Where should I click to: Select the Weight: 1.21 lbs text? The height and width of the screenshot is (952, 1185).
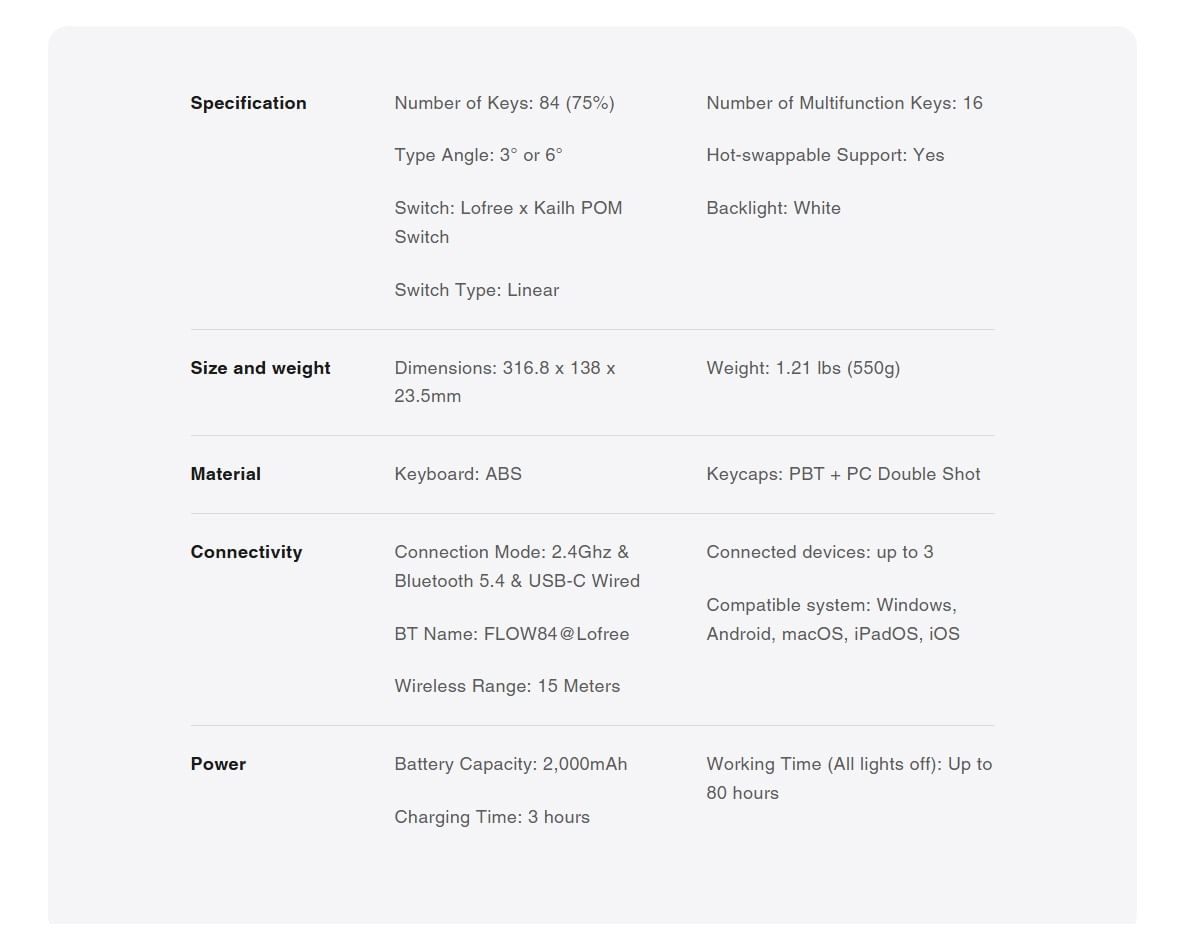coord(803,368)
